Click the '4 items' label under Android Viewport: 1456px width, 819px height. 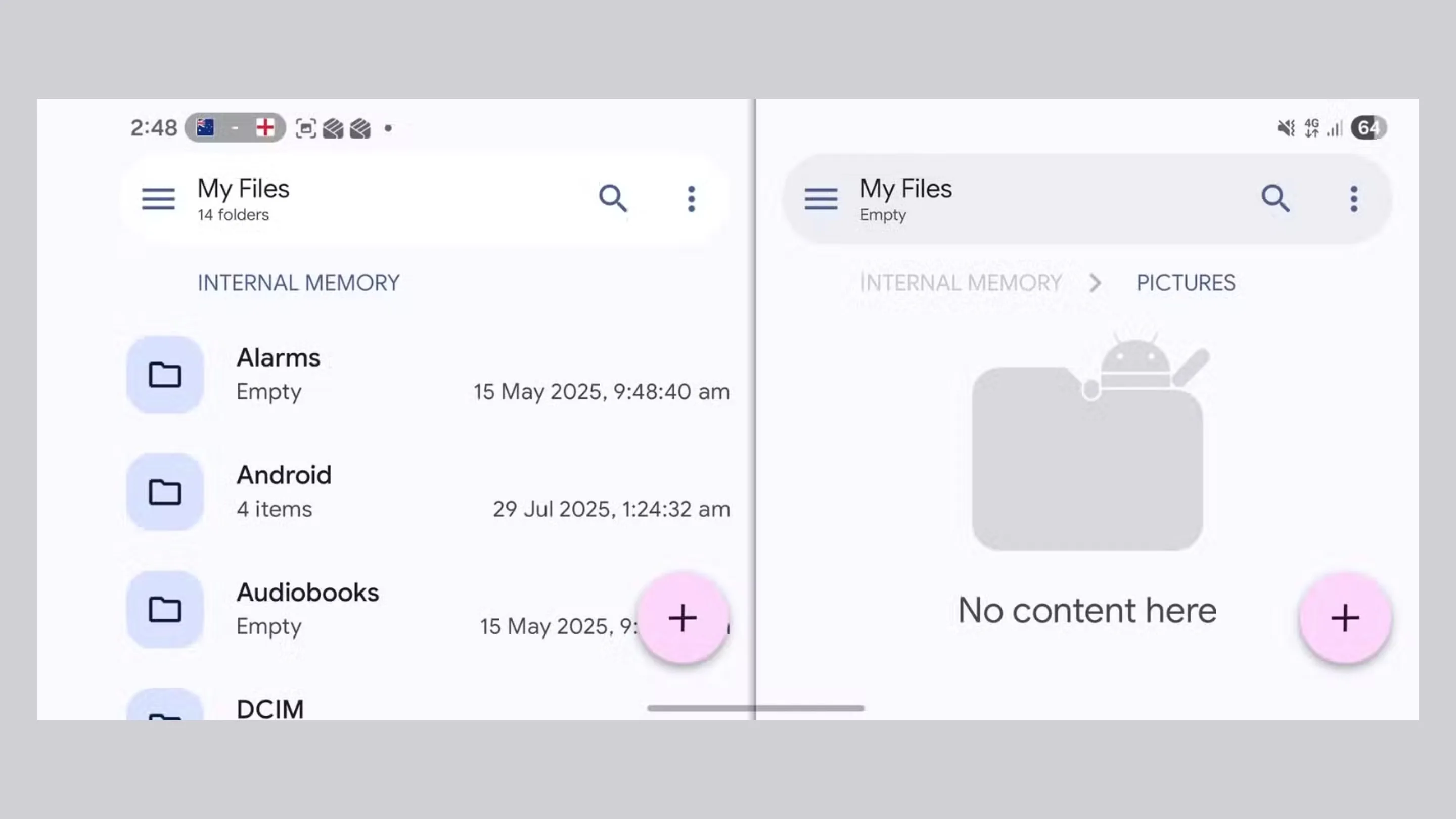click(274, 509)
